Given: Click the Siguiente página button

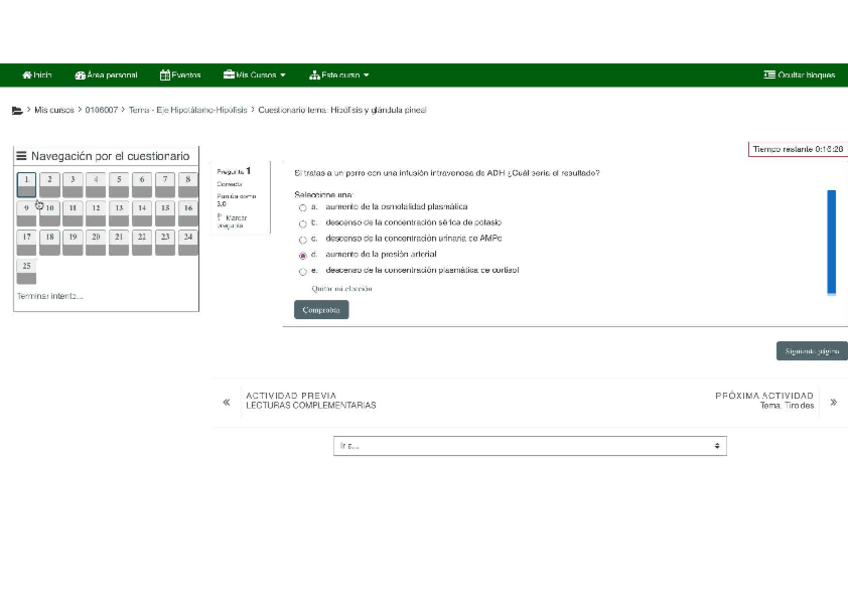Looking at the screenshot, I should 811,351.
